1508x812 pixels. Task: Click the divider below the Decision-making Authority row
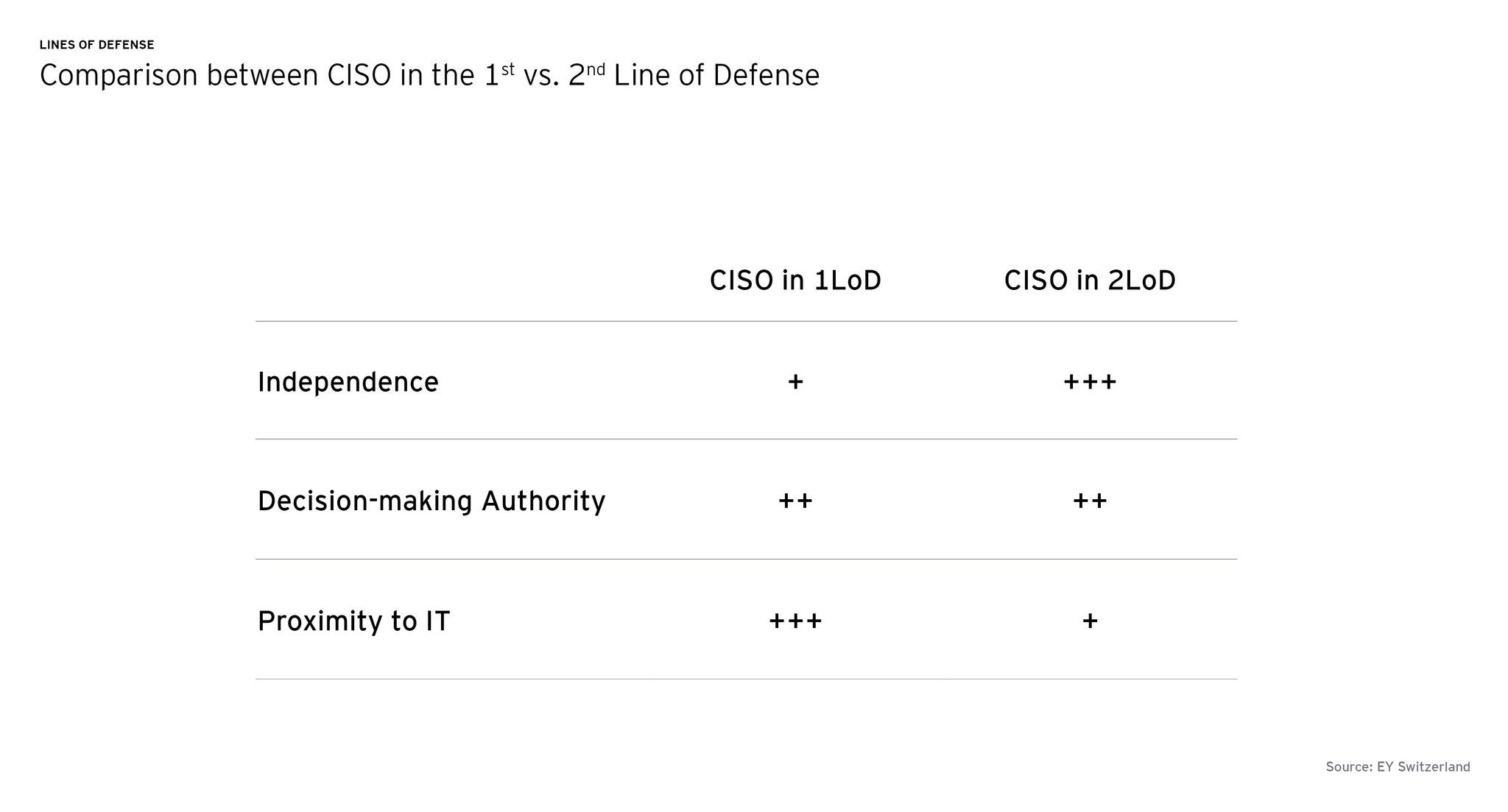(x=746, y=559)
